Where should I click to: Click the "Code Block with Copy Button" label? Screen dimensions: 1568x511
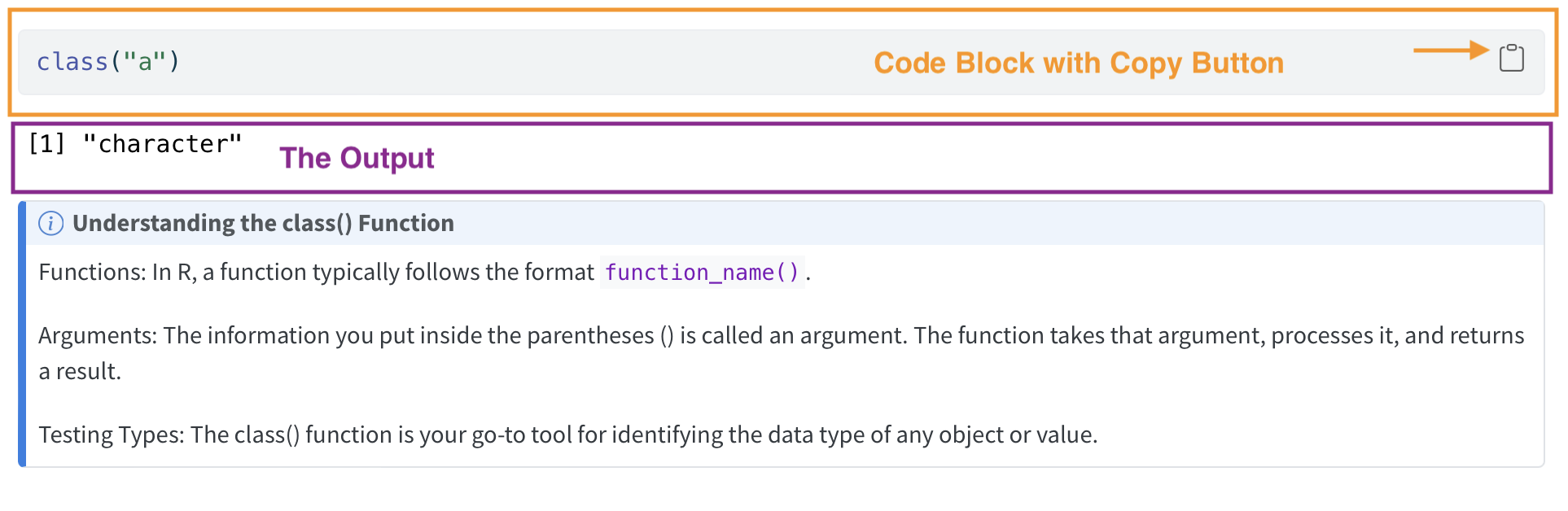click(x=1078, y=63)
